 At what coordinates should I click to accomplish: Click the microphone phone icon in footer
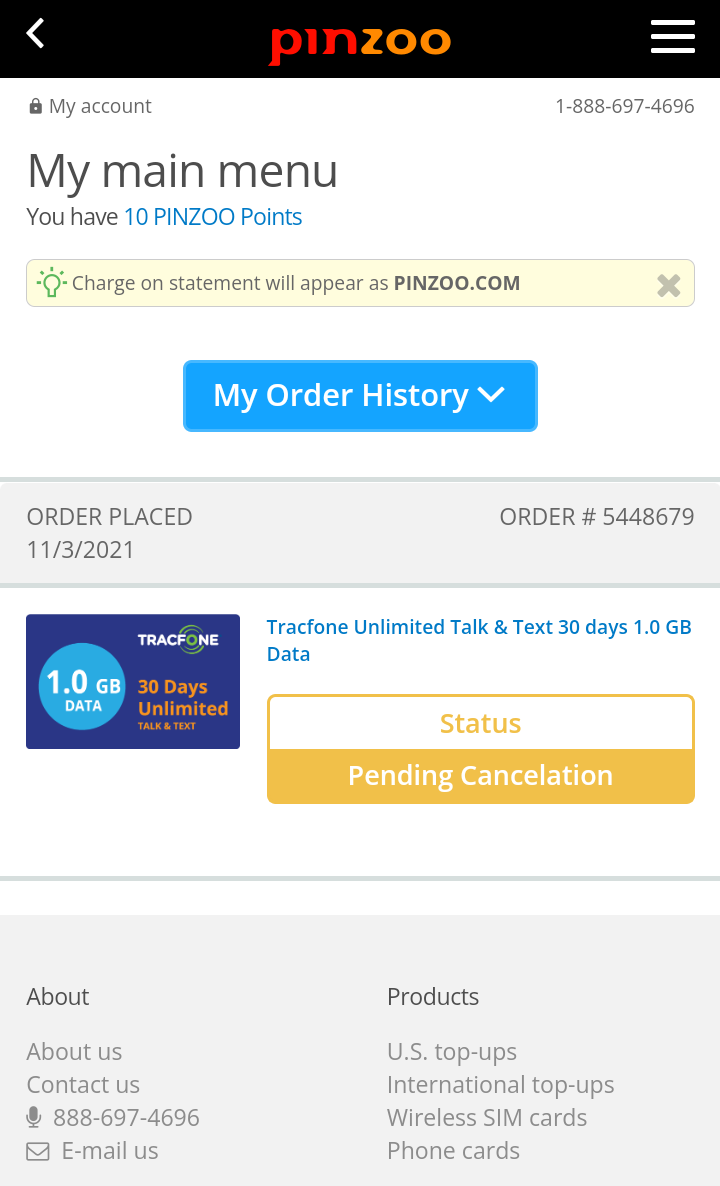[33, 1117]
